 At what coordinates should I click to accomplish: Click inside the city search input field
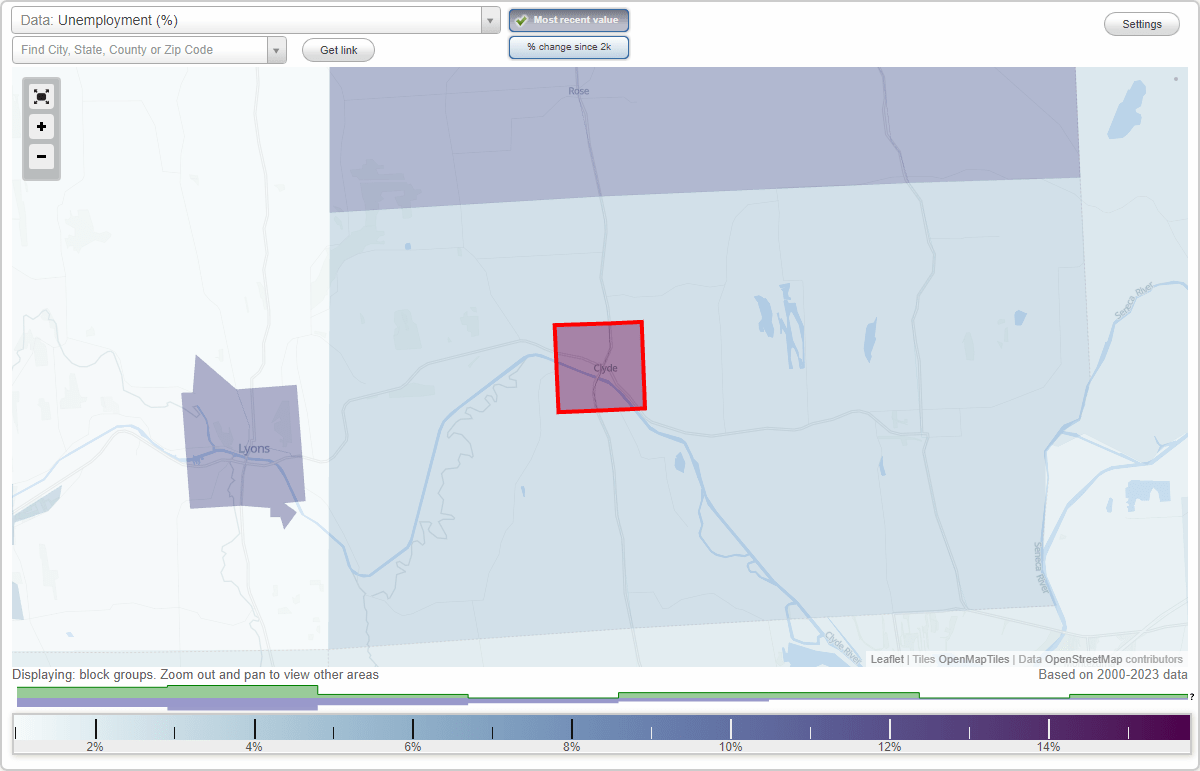[x=140, y=49]
